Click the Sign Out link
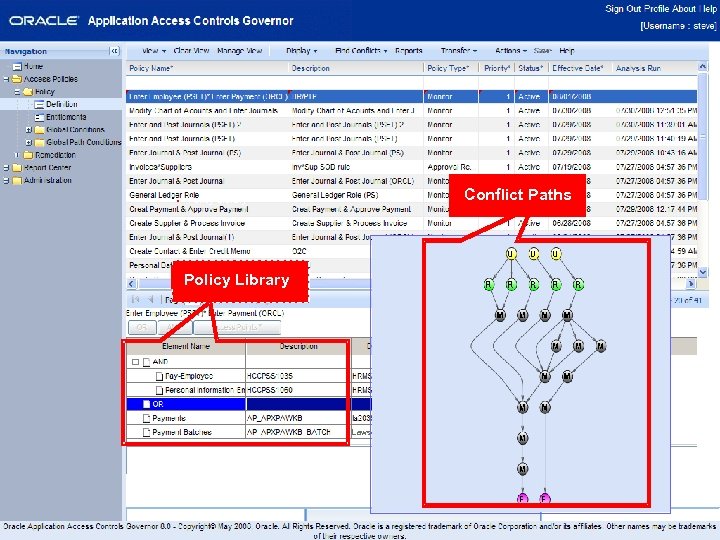This screenshot has width=720, height=540. (623, 9)
